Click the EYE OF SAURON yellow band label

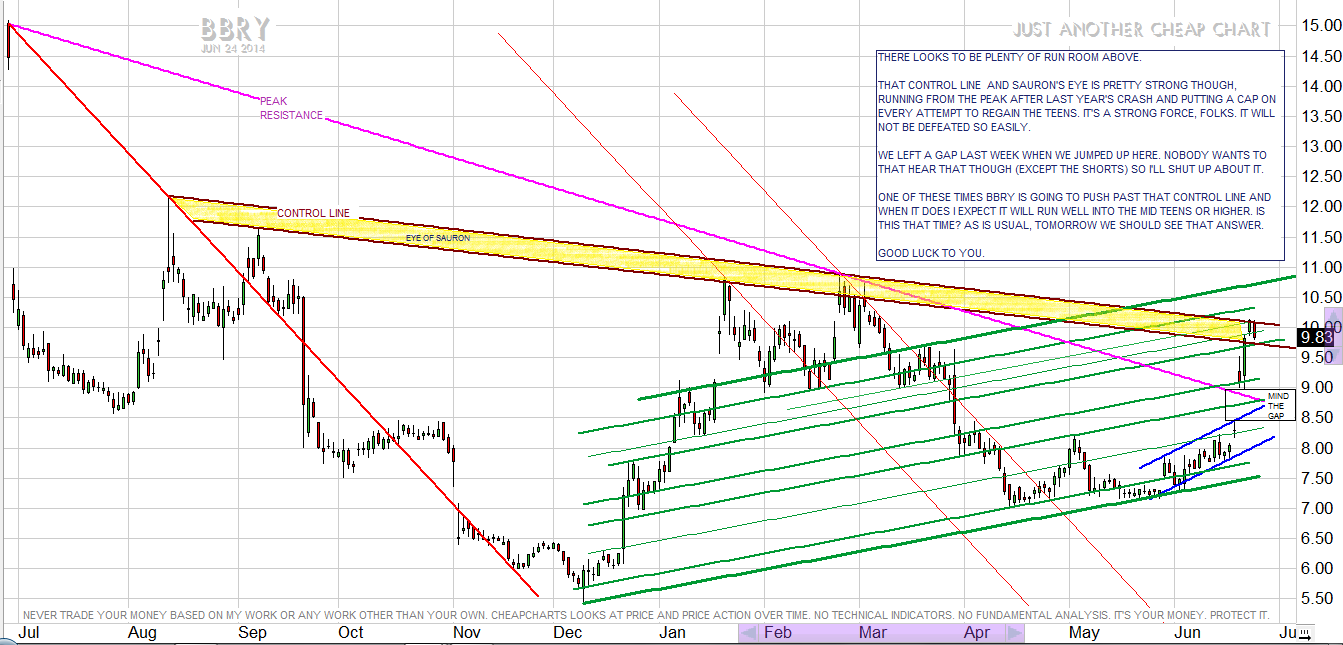(x=437, y=238)
